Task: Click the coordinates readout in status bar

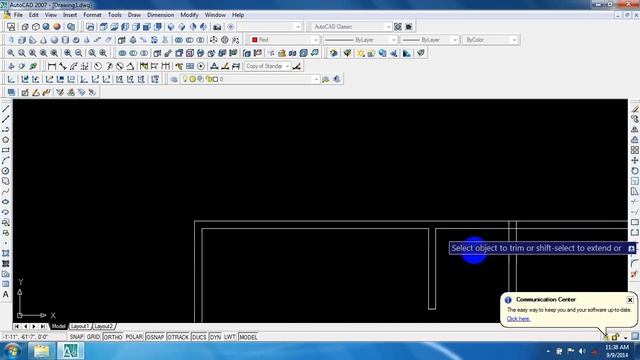Action: point(26,337)
